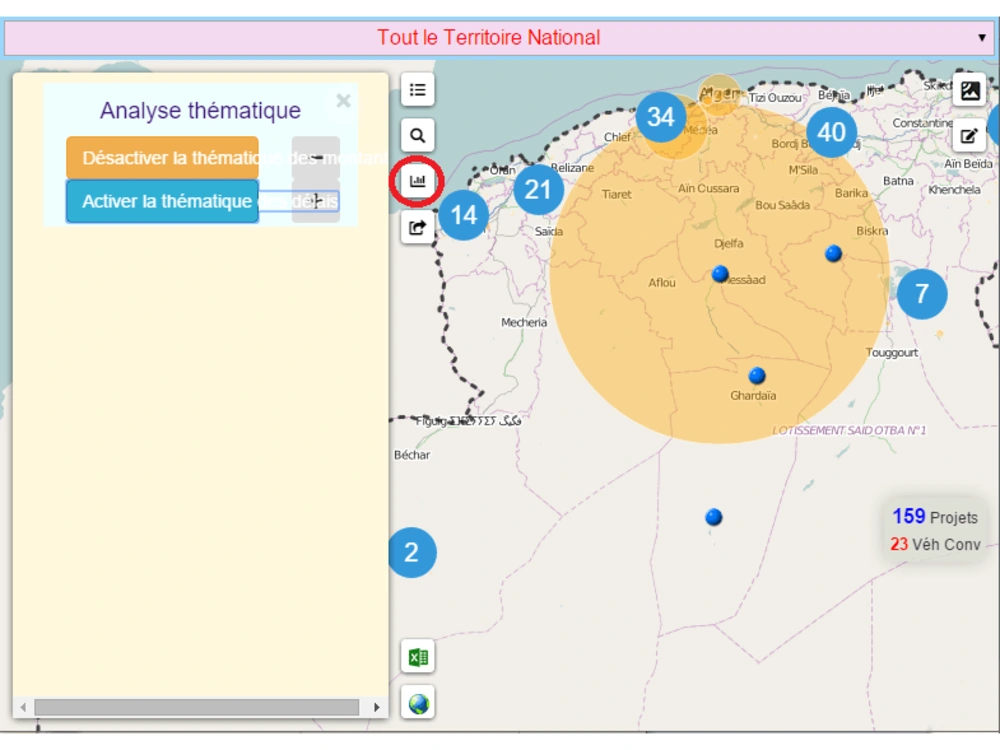Click the magnifier search icon
Viewport: 1000px width, 750px height.
click(418, 135)
